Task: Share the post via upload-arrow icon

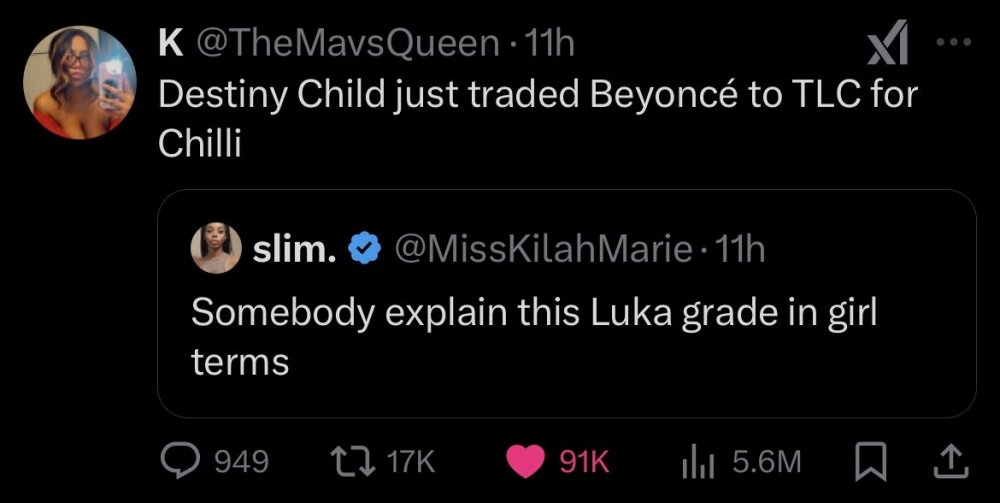Action: click(943, 460)
